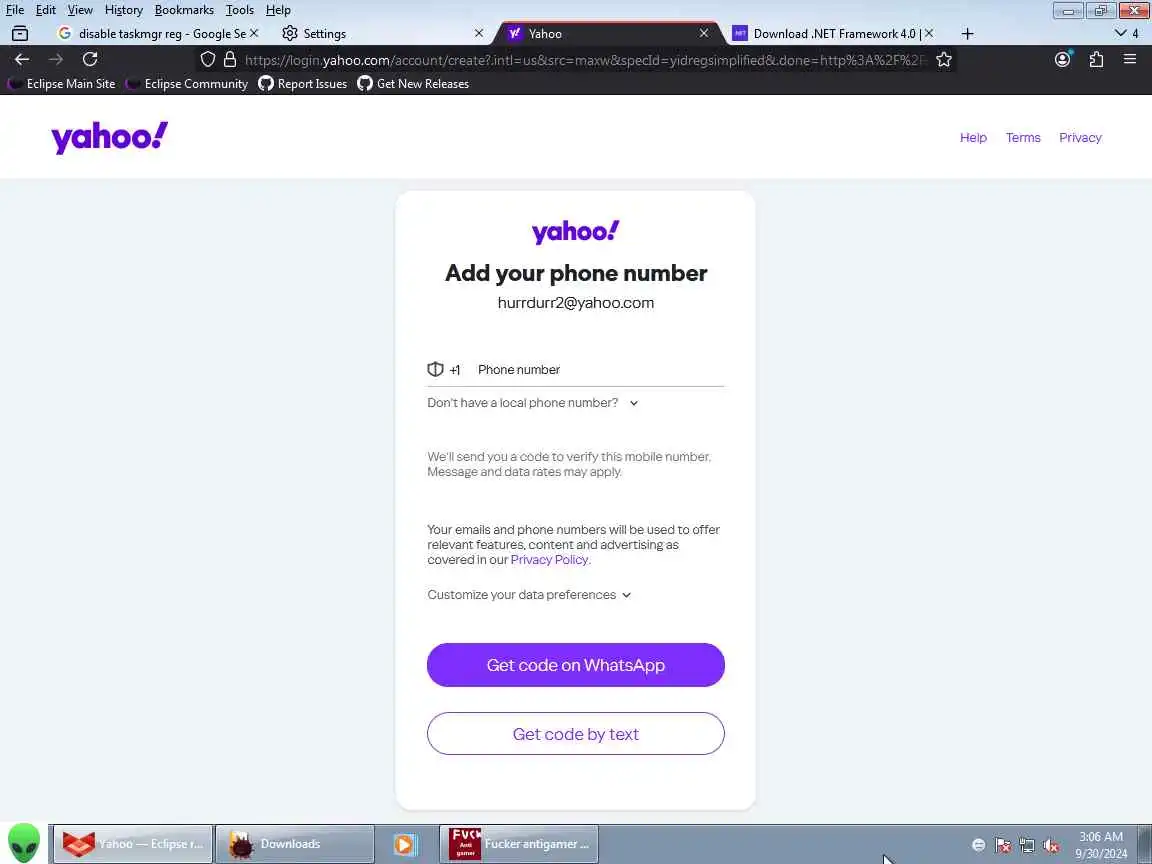Click Get code on WhatsApp button

pos(575,665)
